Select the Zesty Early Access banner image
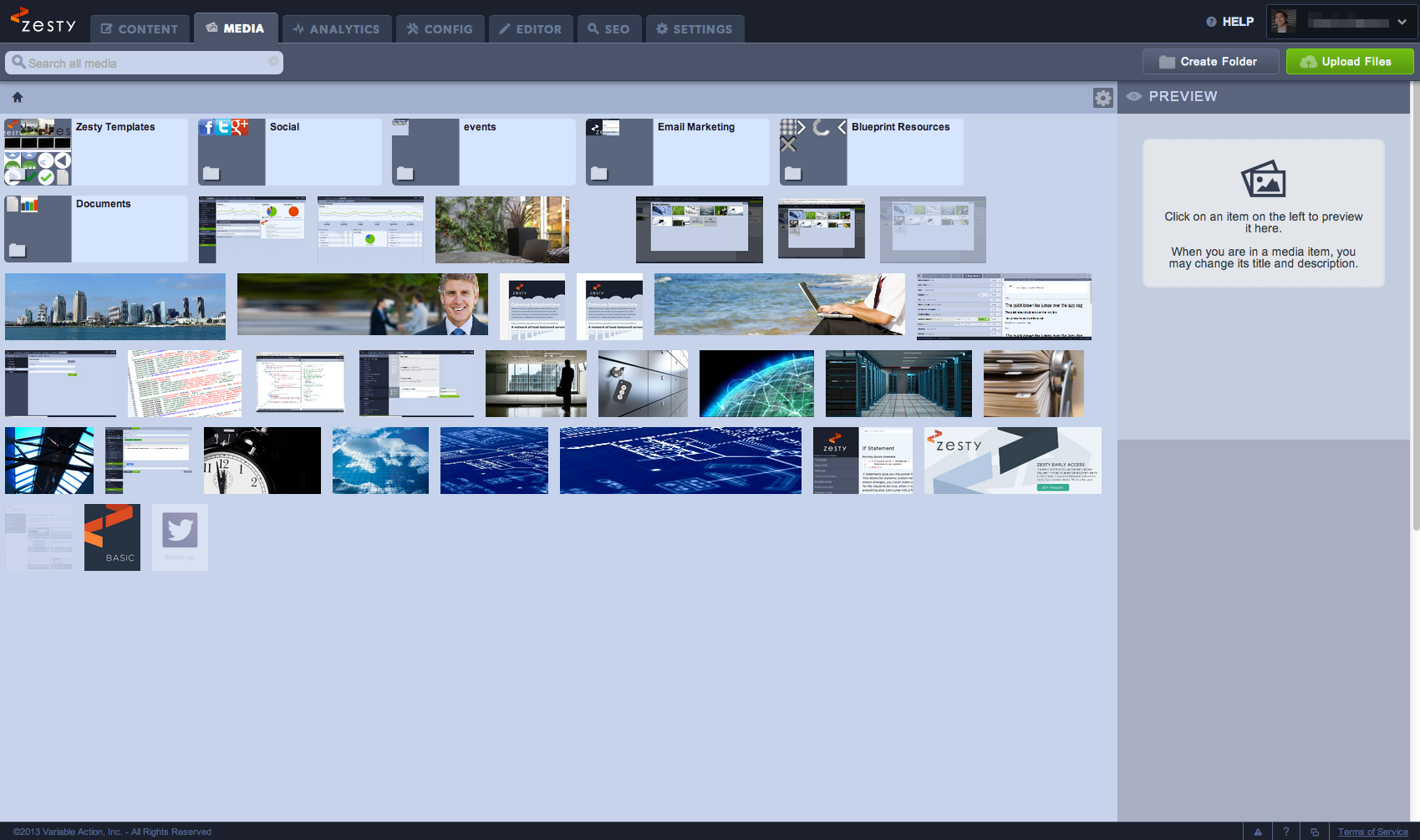 pyautogui.click(x=1013, y=461)
